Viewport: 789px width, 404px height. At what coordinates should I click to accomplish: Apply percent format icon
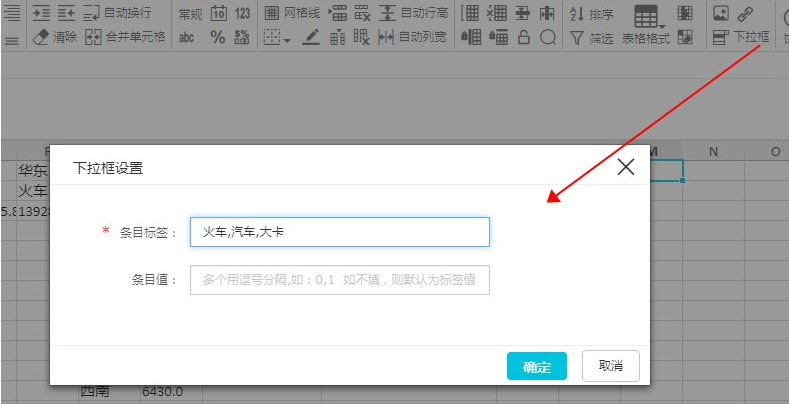point(217,37)
